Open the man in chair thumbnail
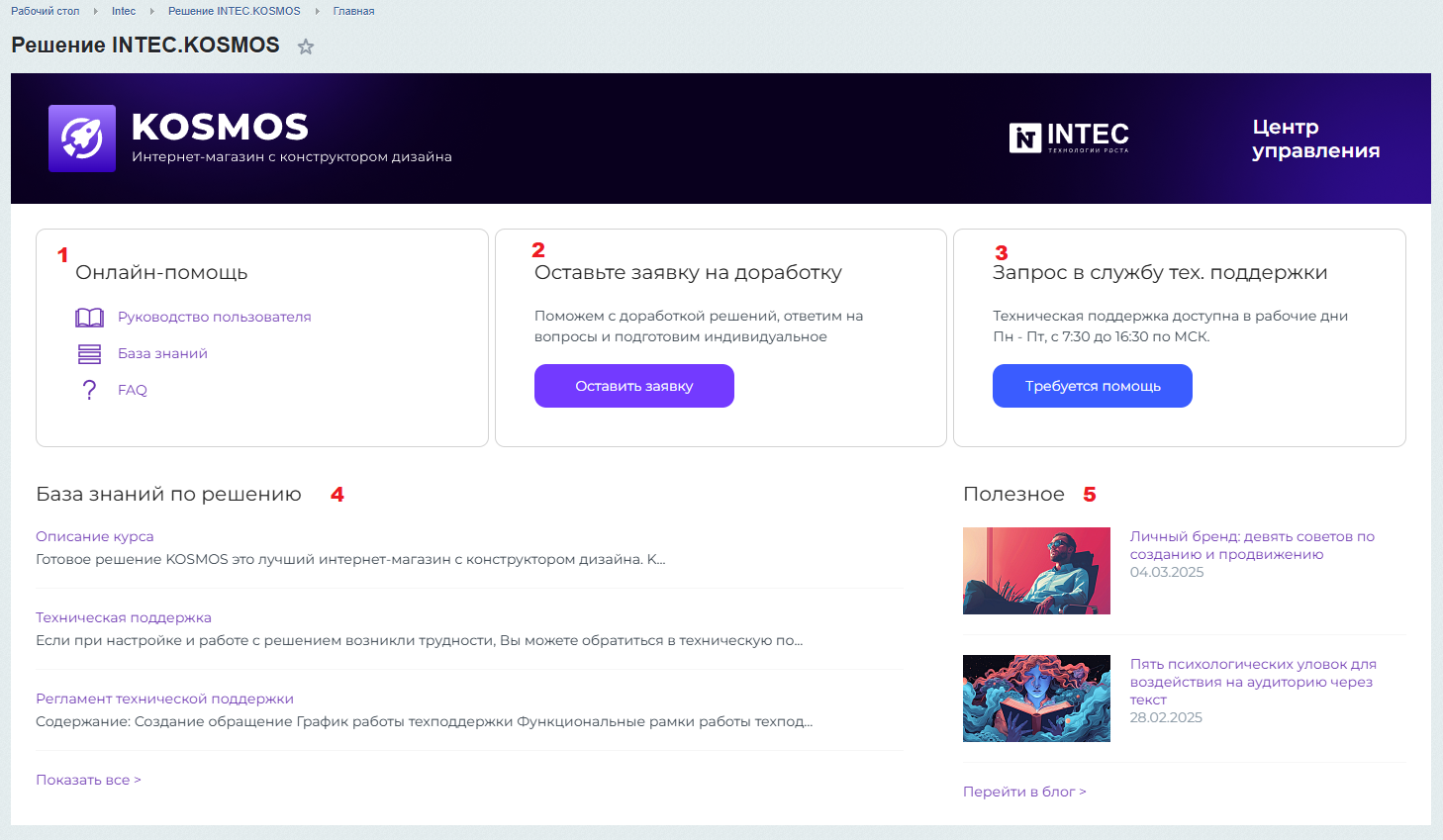 (x=1036, y=571)
